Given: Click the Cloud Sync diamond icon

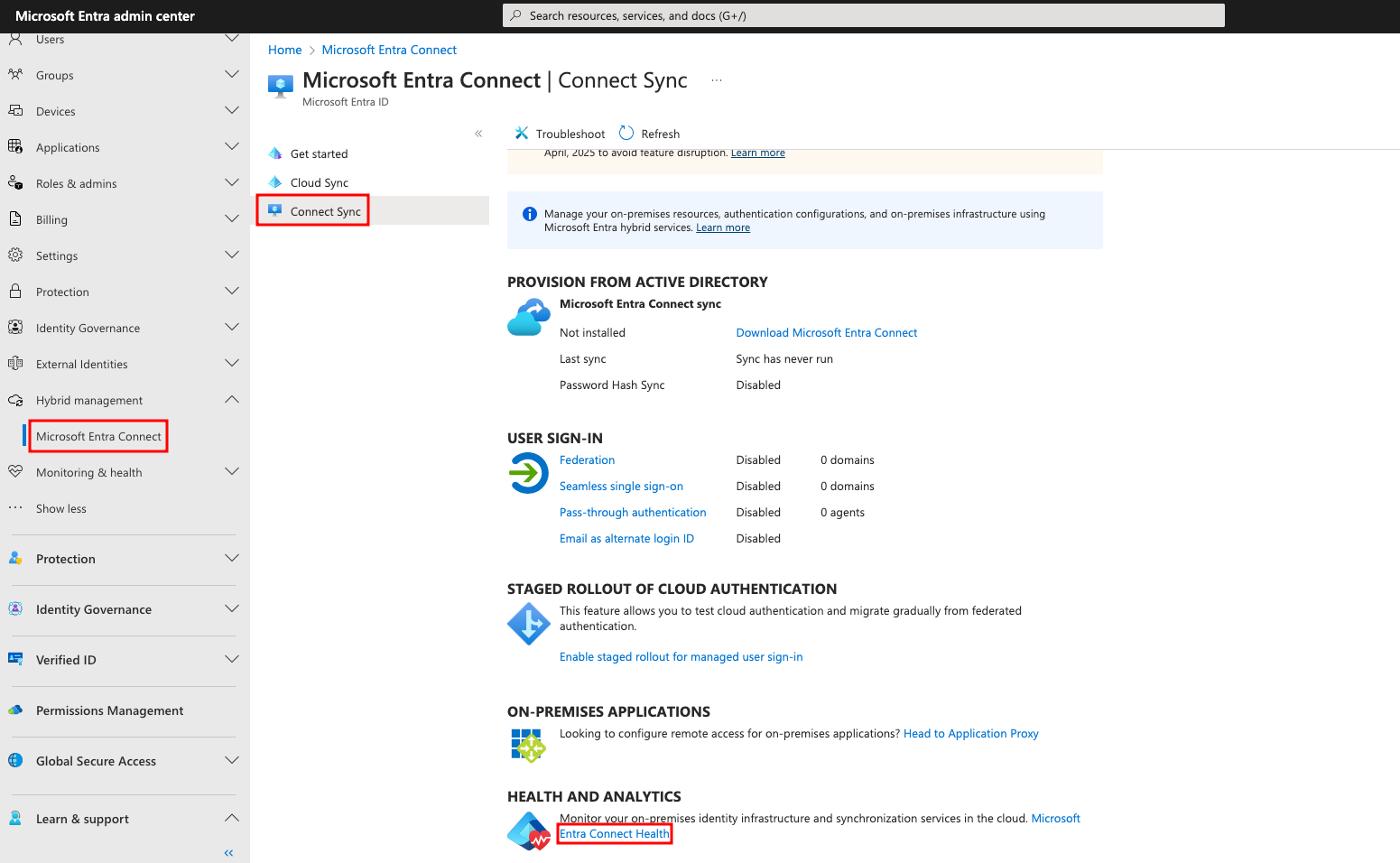Looking at the screenshot, I should [275, 182].
